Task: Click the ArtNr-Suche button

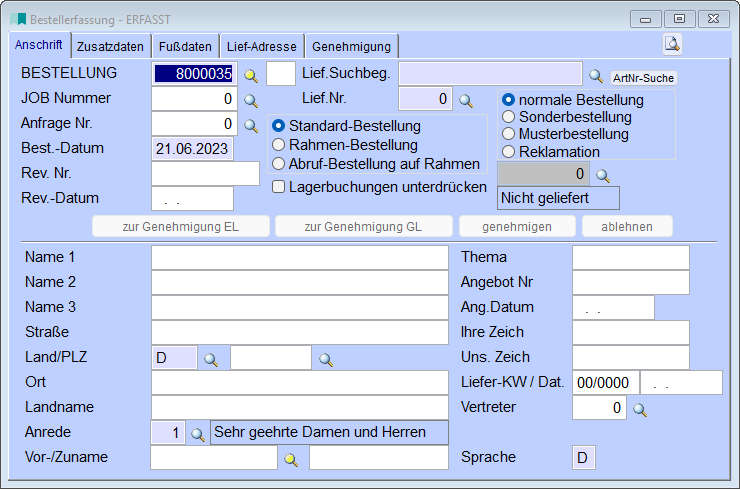Action: coord(643,78)
